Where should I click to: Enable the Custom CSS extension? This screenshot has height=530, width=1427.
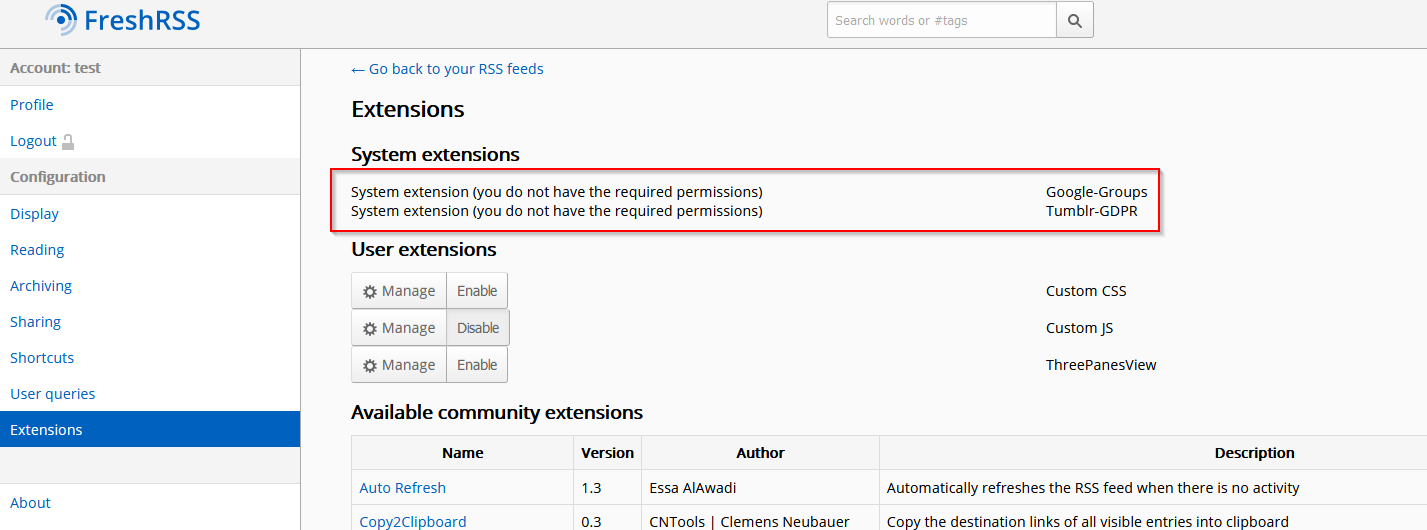click(477, 291)
